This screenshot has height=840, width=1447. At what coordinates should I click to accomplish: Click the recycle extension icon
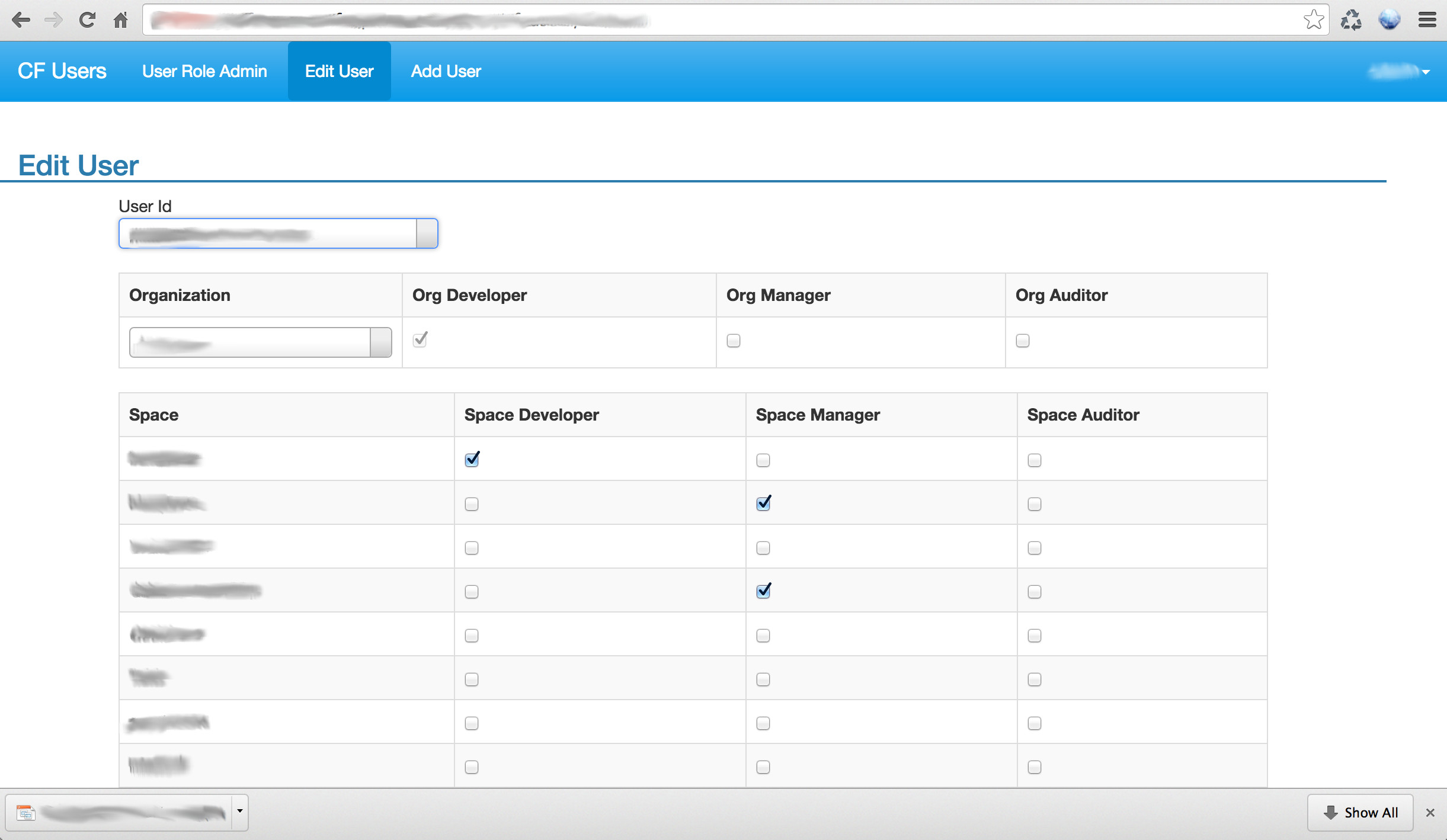pyautogui.click(x=1350, y=20)
